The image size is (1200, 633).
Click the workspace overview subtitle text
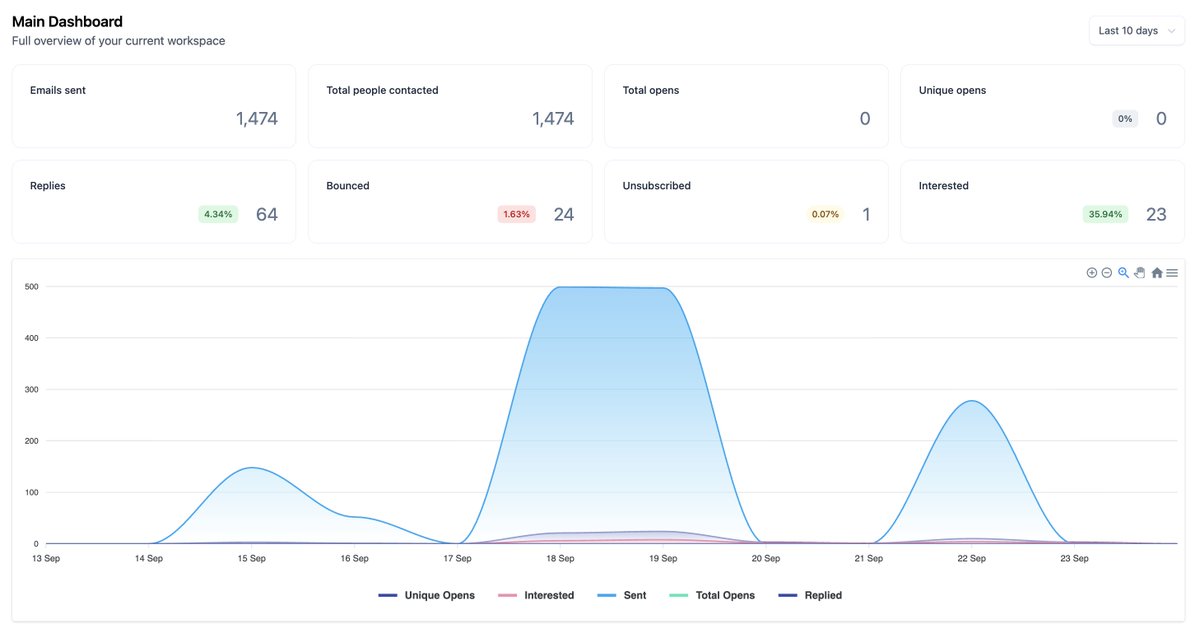(x=119, y=41)
